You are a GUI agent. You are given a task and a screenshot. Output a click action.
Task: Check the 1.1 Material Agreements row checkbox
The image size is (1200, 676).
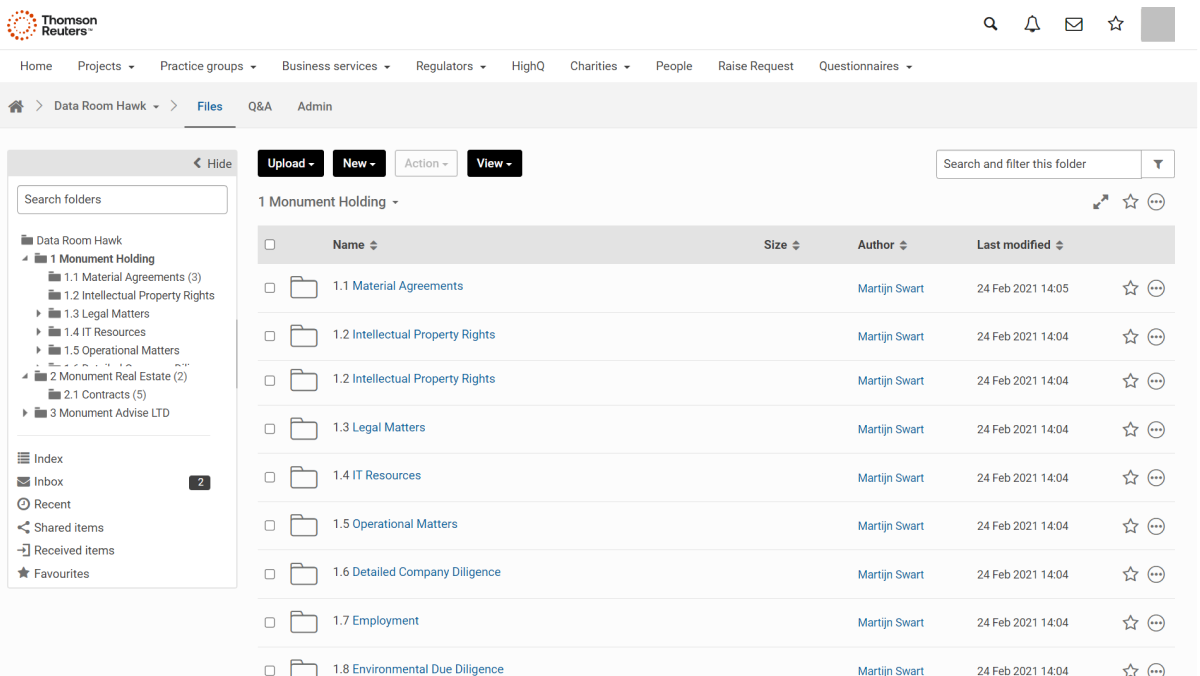(x=270, y=288)
